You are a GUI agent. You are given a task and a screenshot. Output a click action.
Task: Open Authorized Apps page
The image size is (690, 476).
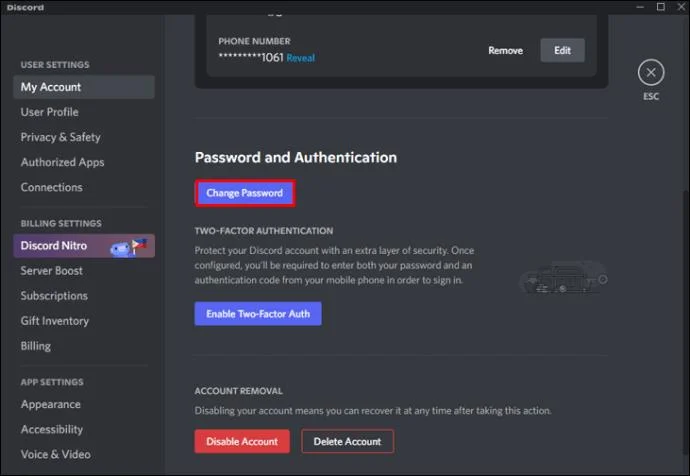[x=84, y=162]
